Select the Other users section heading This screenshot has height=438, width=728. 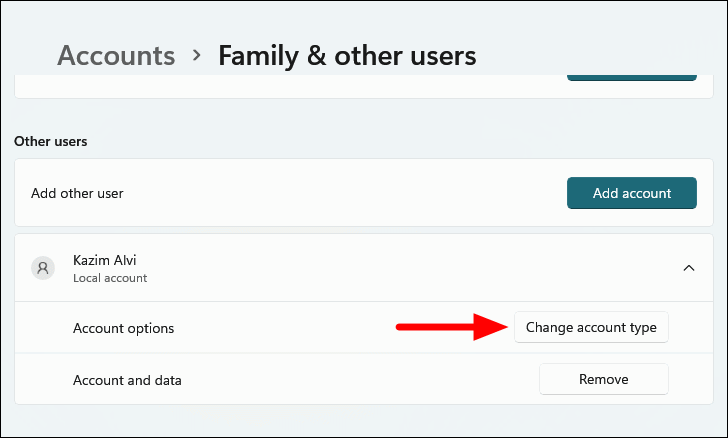[51, 141]
